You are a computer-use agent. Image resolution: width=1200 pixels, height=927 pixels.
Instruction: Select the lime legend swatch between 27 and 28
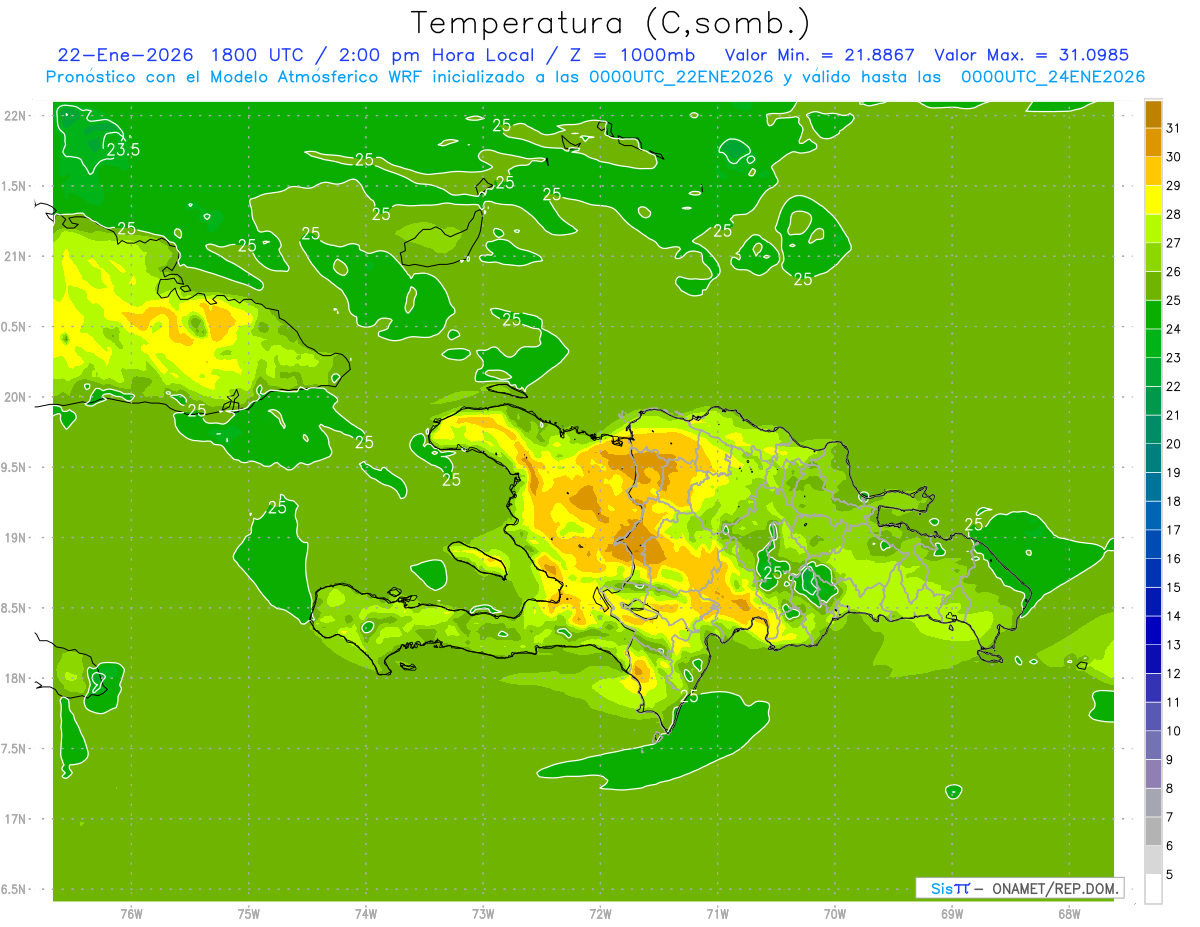point(1153,229)
